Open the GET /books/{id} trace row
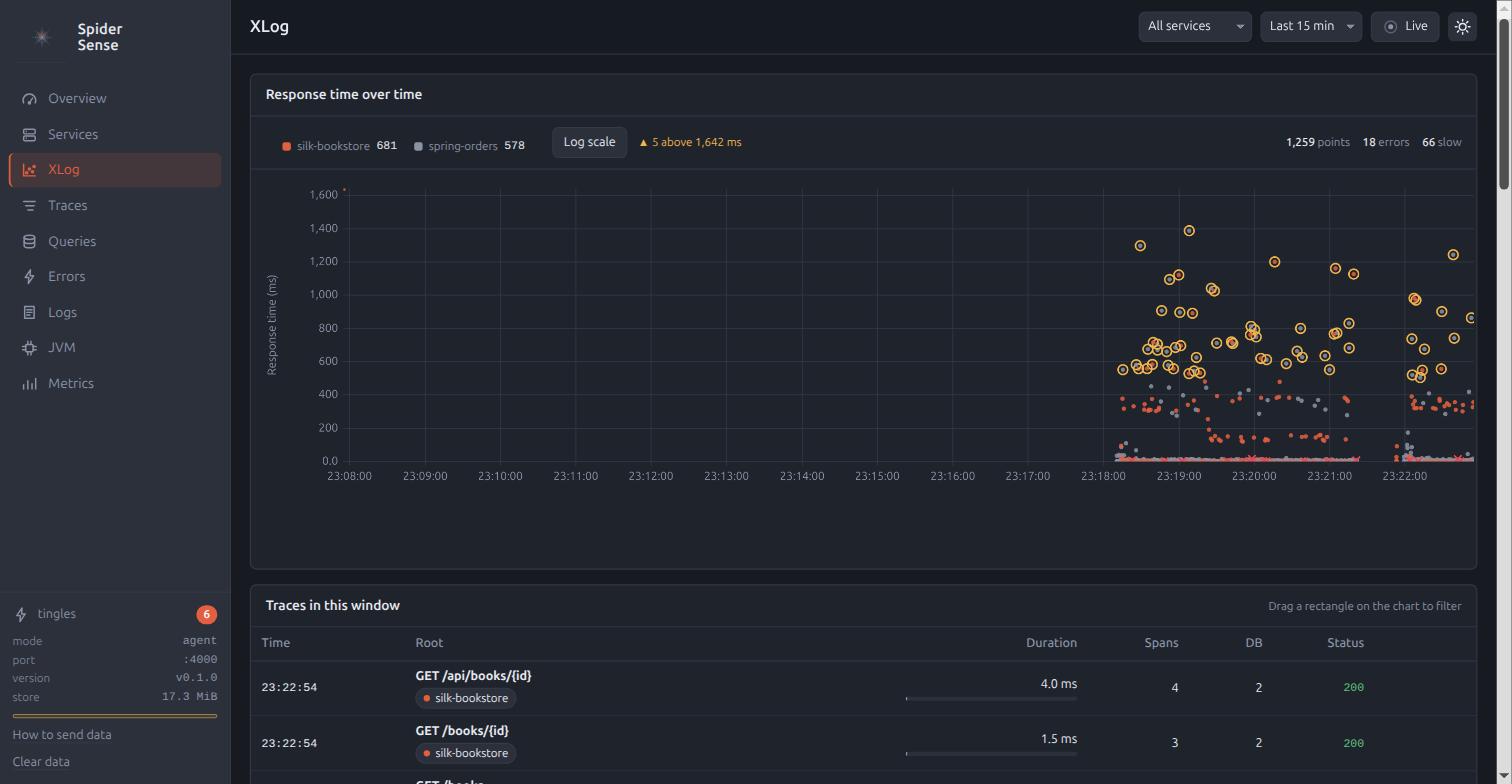This screenshot has height=784, width=1512. coord(863,743)
